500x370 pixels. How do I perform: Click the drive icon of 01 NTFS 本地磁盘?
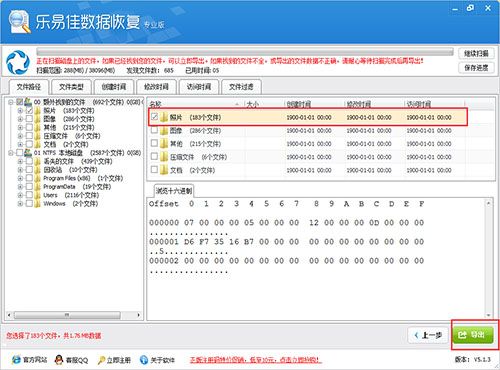click(28, 153)
